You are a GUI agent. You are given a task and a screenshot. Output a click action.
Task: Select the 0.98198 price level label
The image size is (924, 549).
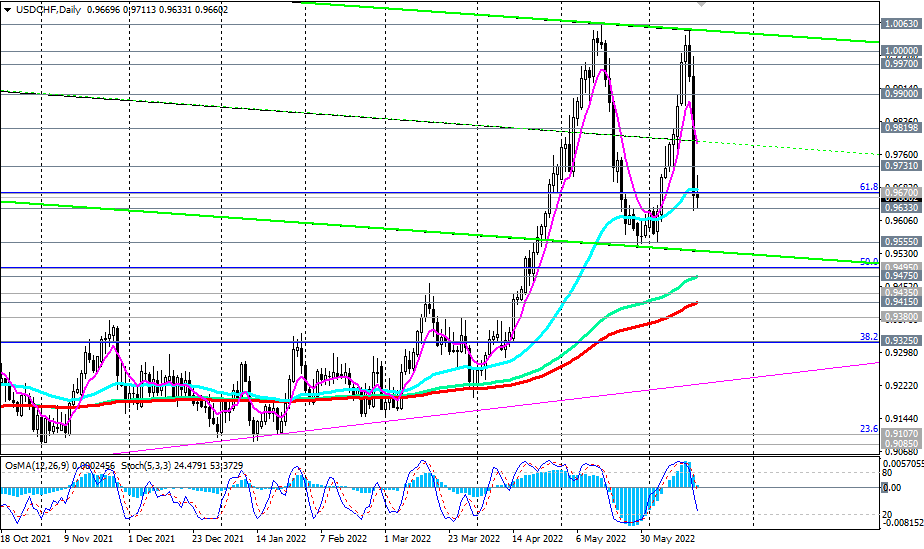[x=901, y=127]
